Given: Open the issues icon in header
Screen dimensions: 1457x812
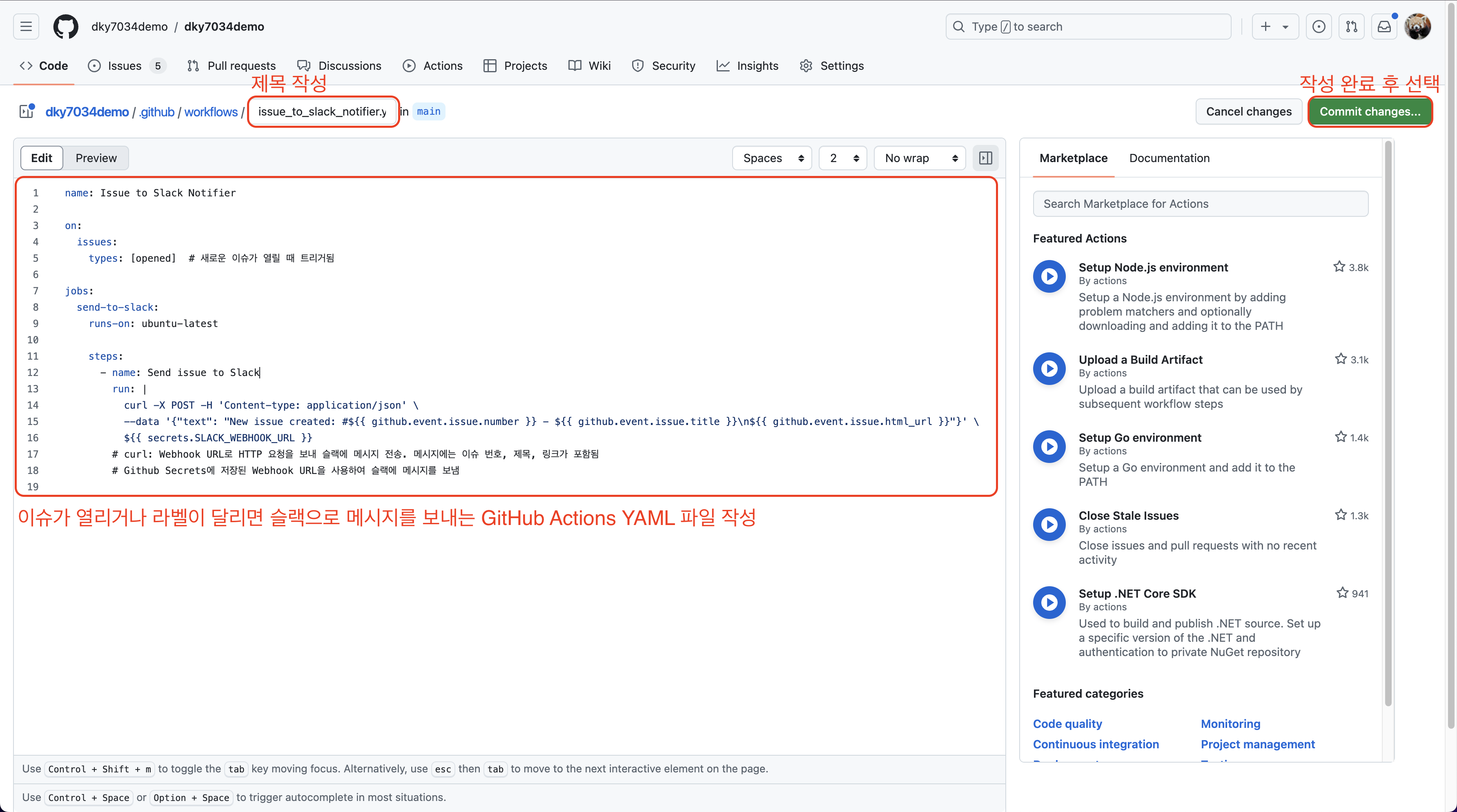Looking at the screenshot, I should click(x=1319, y=27).
